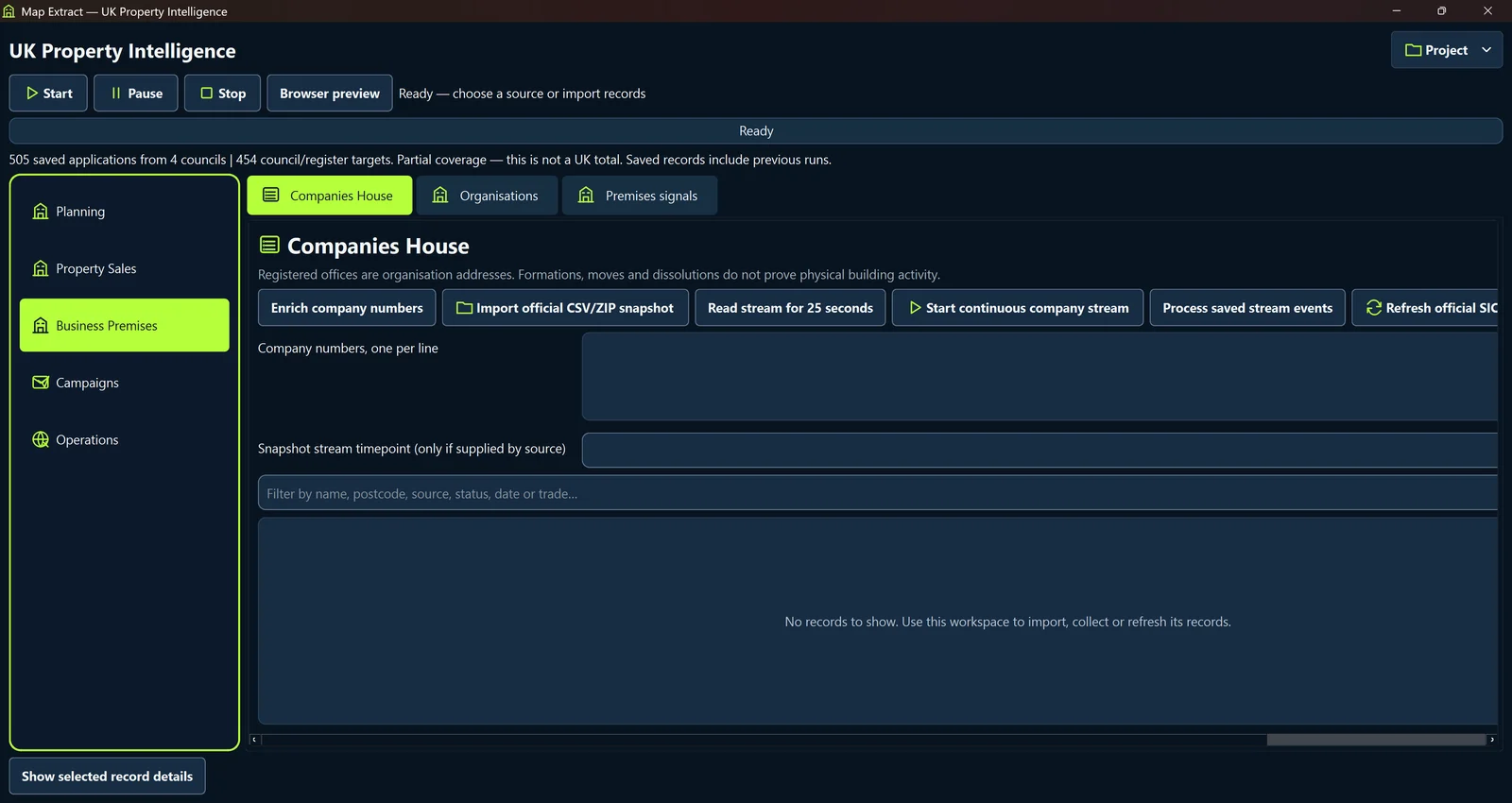The height and width of the screenshot is (803, 1512).
Task: Click the Premises signals tab building icon
Action: (586, 196)
